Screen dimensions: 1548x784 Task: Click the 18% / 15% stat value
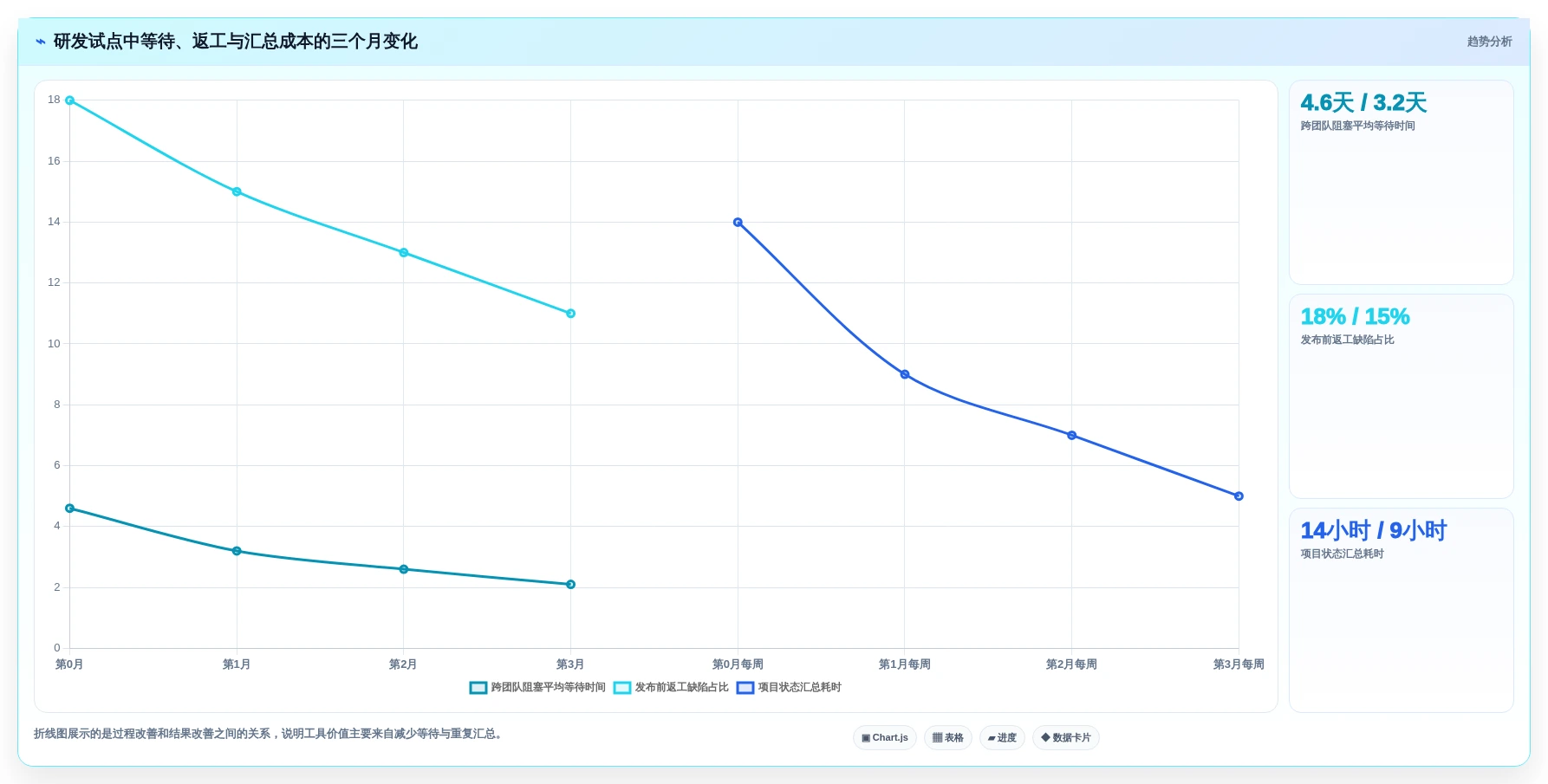pyautogui.click(x=1355, y=317)
